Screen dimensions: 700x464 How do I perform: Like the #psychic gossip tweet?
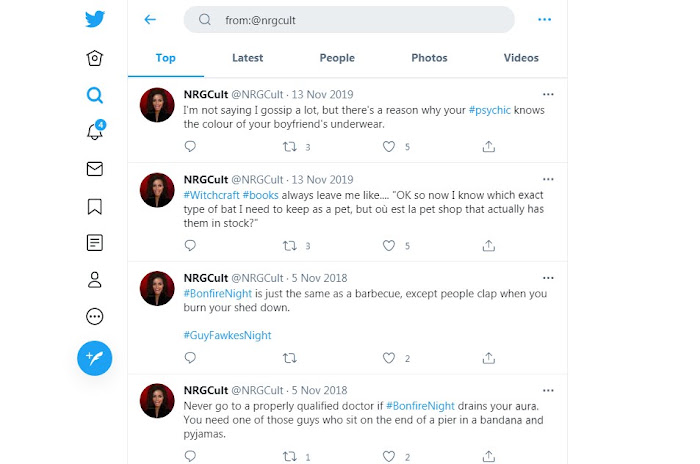[389, 146]
